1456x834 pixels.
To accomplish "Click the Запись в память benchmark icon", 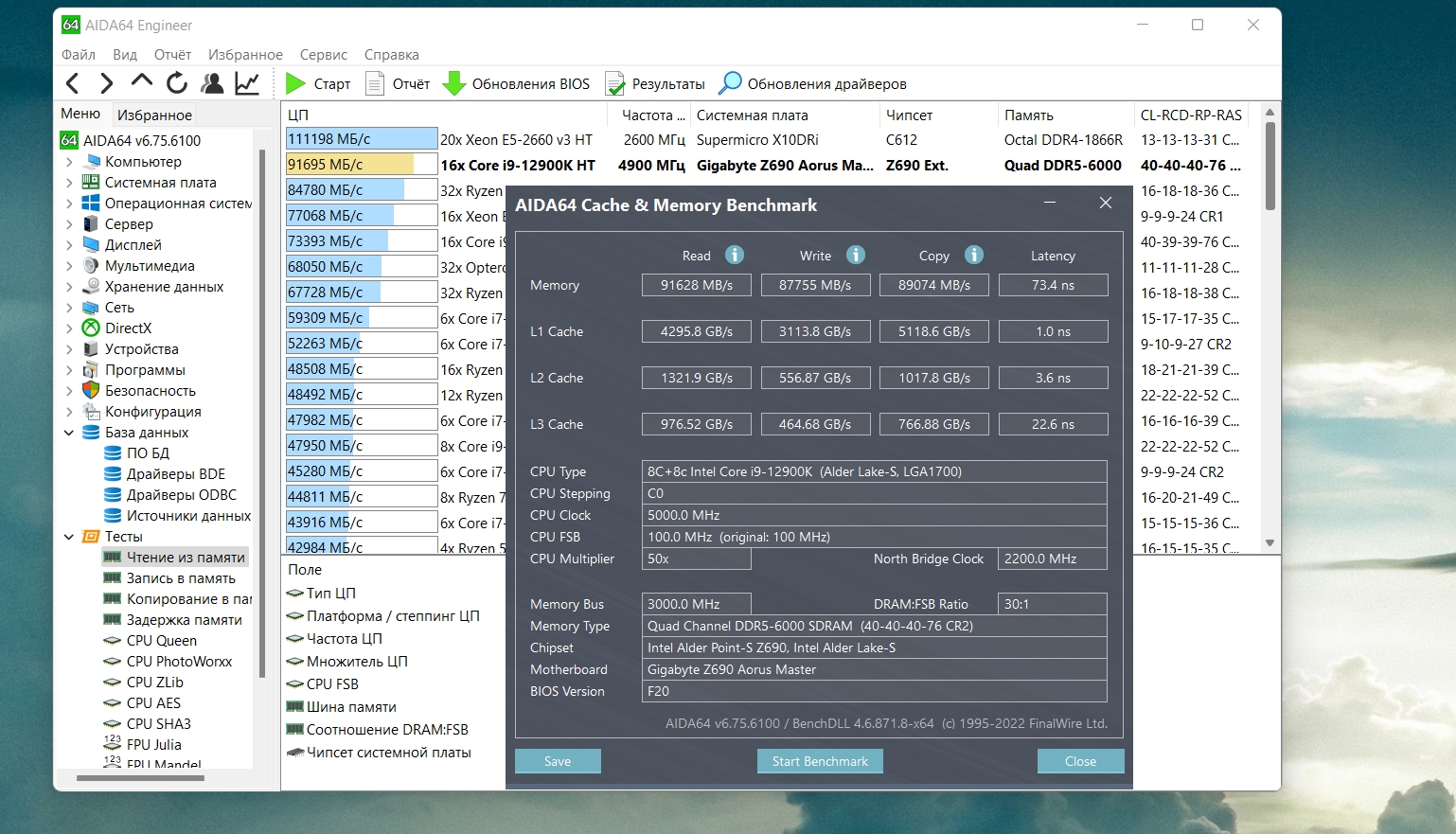I will tap(113, 577).
